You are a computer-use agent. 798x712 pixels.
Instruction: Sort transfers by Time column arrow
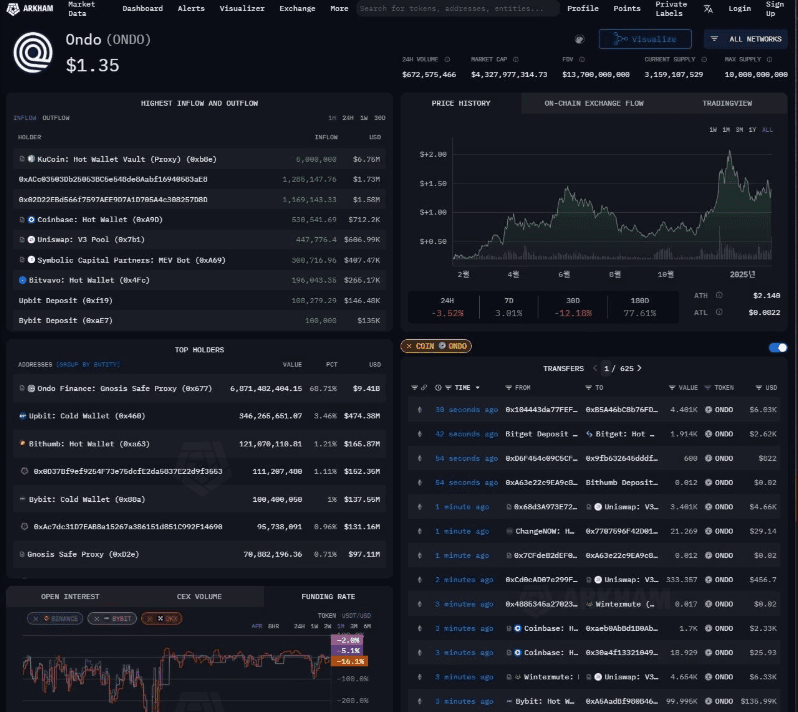pos(477,387)
